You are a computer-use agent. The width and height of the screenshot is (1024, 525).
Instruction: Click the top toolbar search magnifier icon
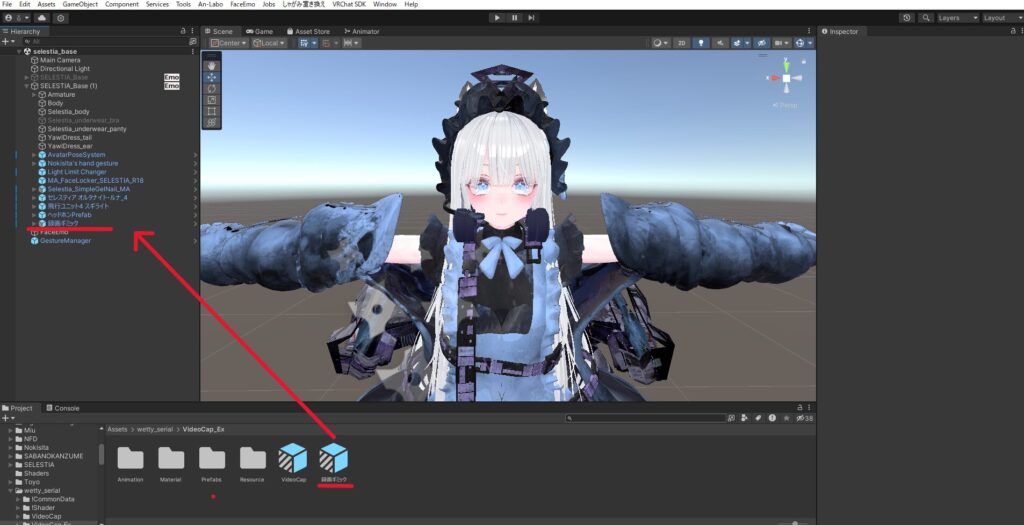[927, 17]
